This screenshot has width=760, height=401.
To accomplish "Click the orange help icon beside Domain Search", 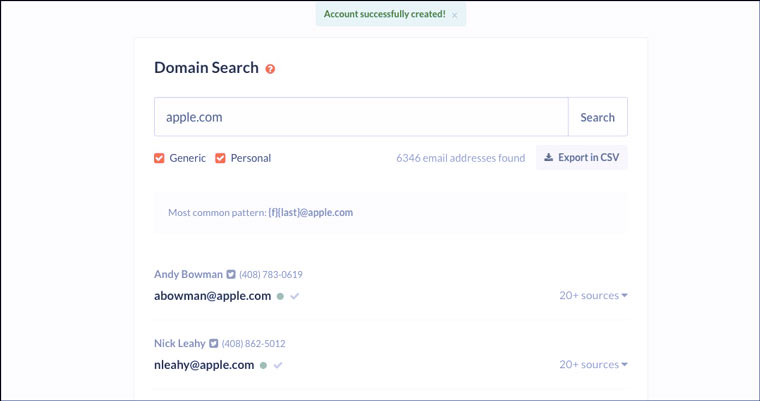I will point(270,69).
